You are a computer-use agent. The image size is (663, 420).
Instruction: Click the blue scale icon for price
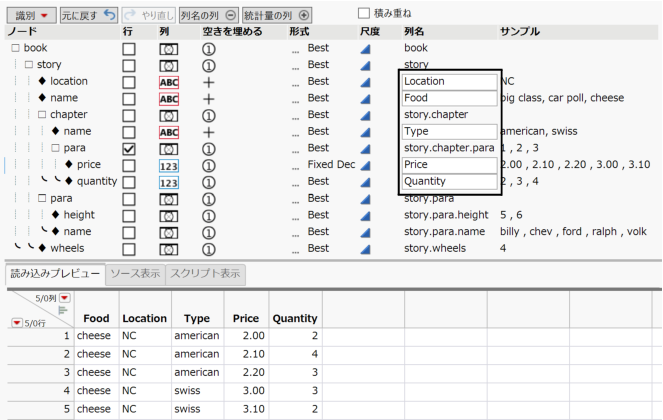point(365,165)
